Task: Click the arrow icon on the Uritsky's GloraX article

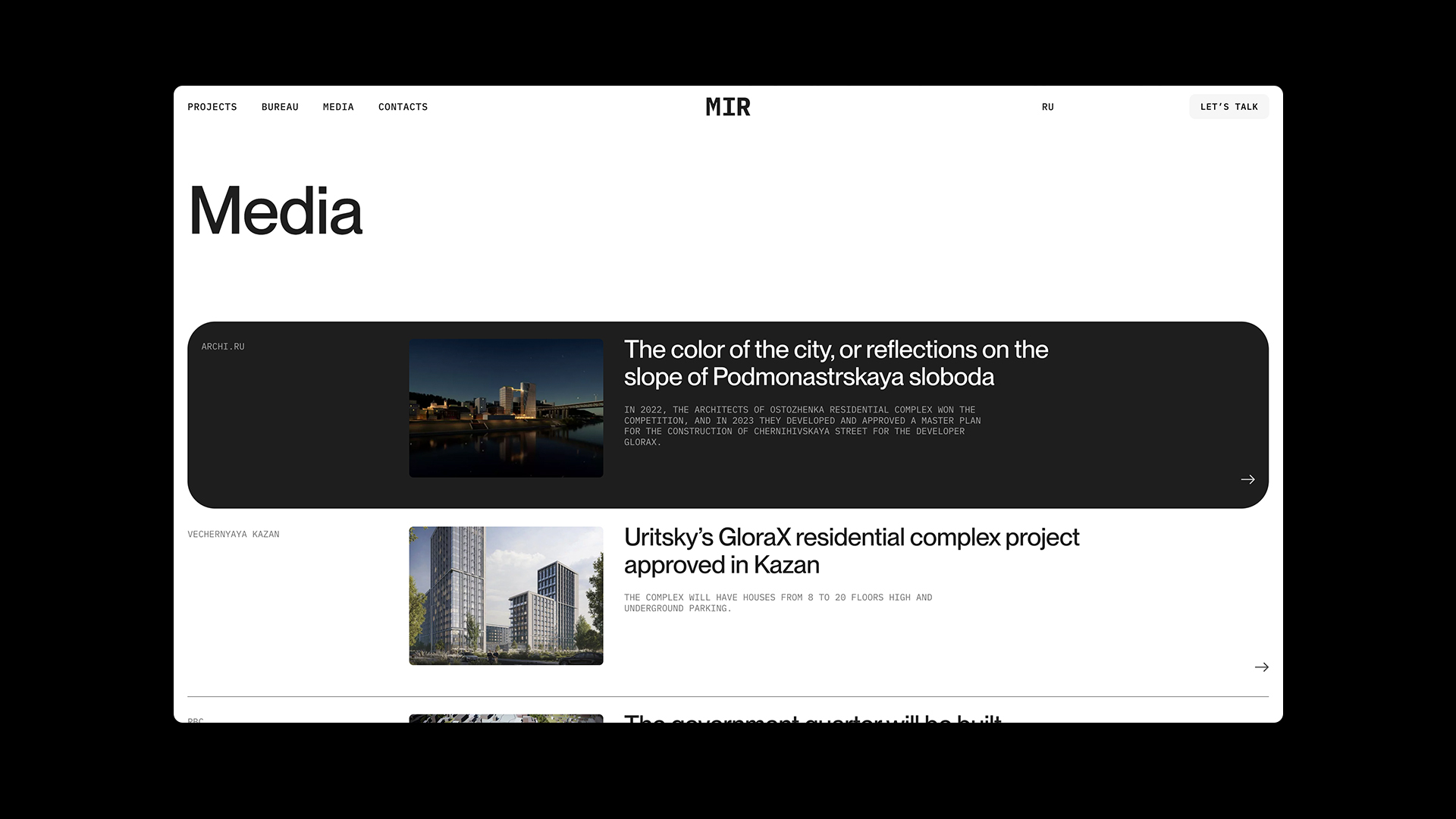Action: pyautogui.click(x=1261, y=667)
